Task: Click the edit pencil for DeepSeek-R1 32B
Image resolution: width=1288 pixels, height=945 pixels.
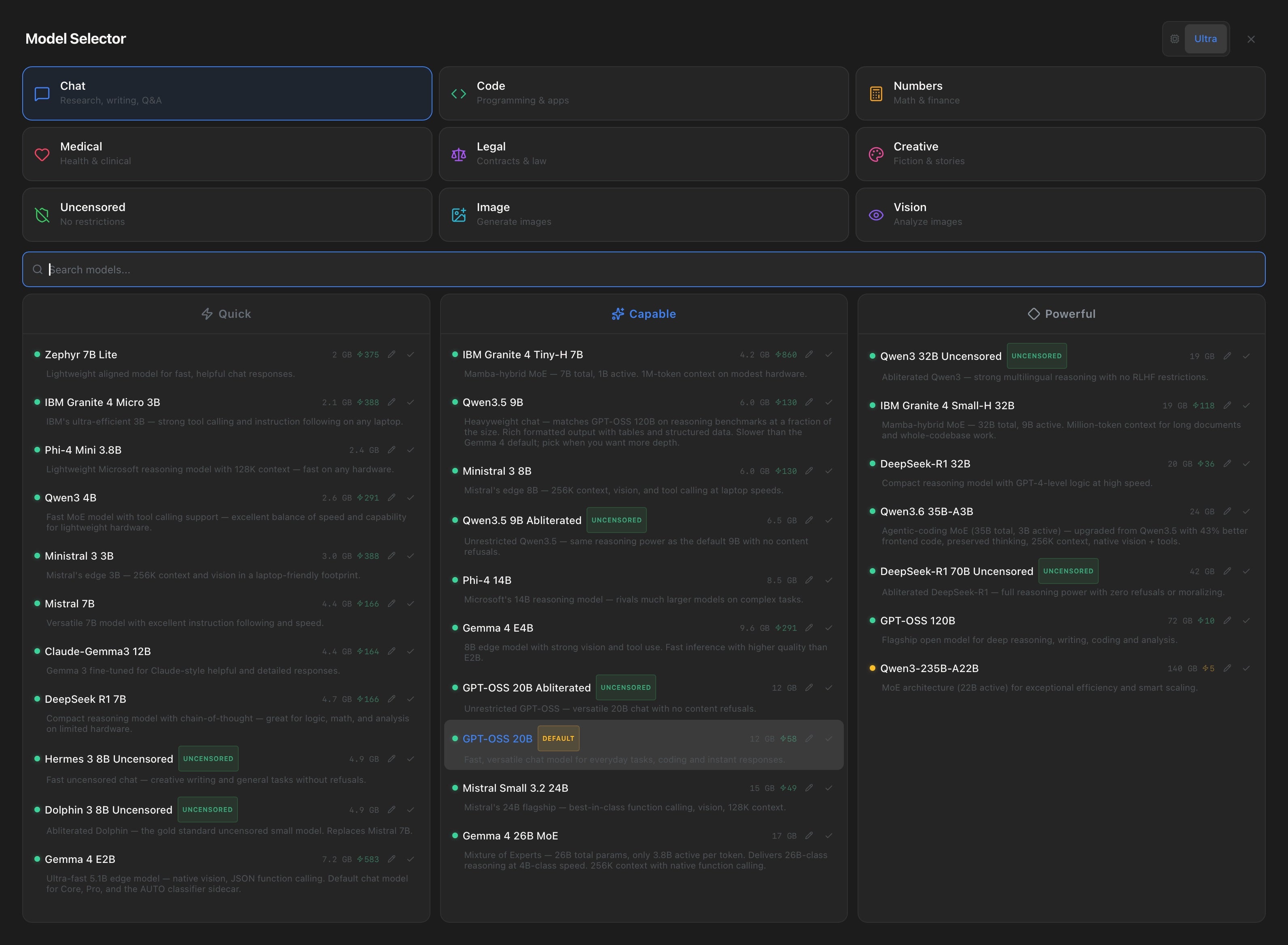Action: point(1227,464)
